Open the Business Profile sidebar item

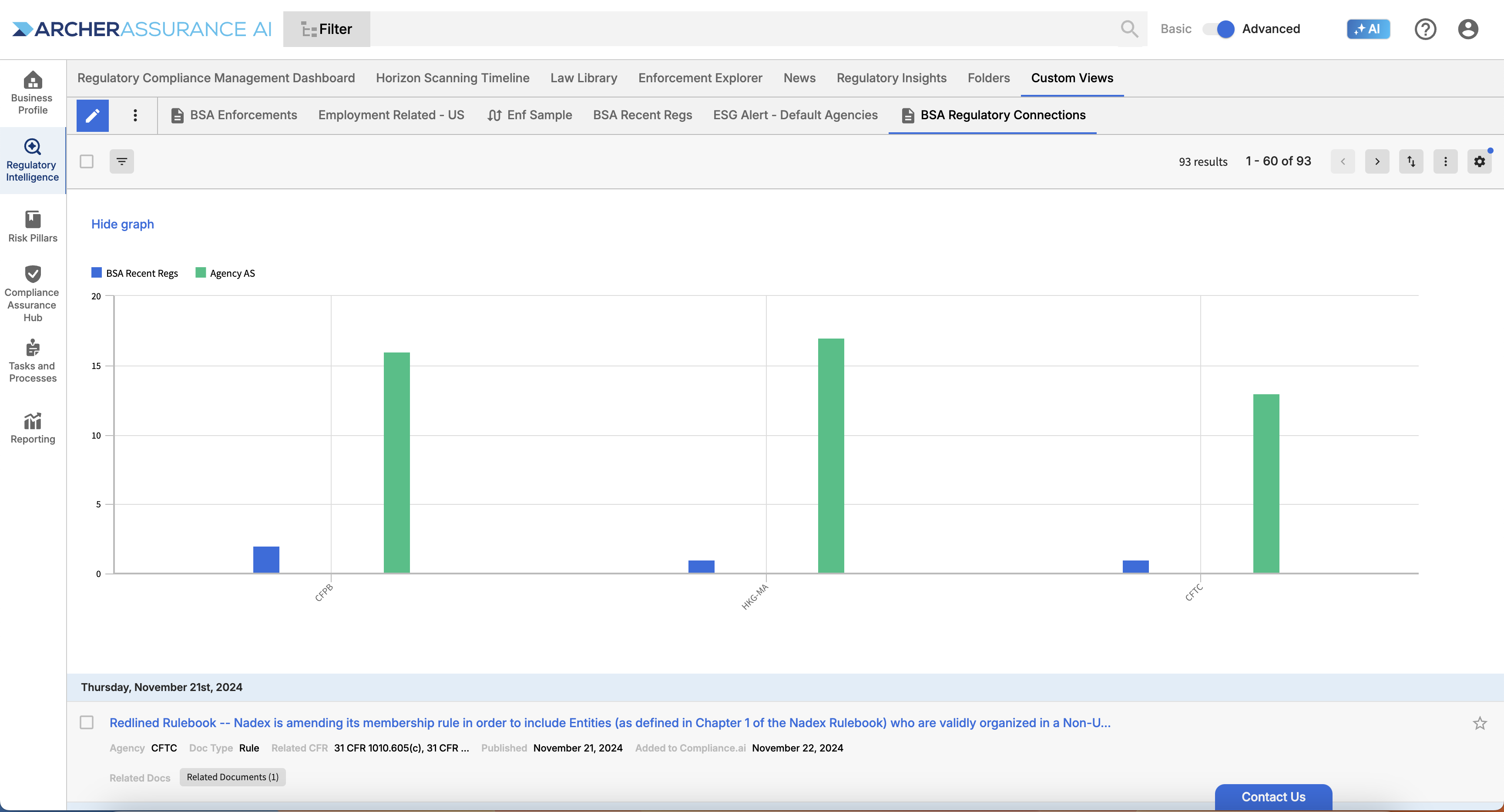tap(32, 94)
